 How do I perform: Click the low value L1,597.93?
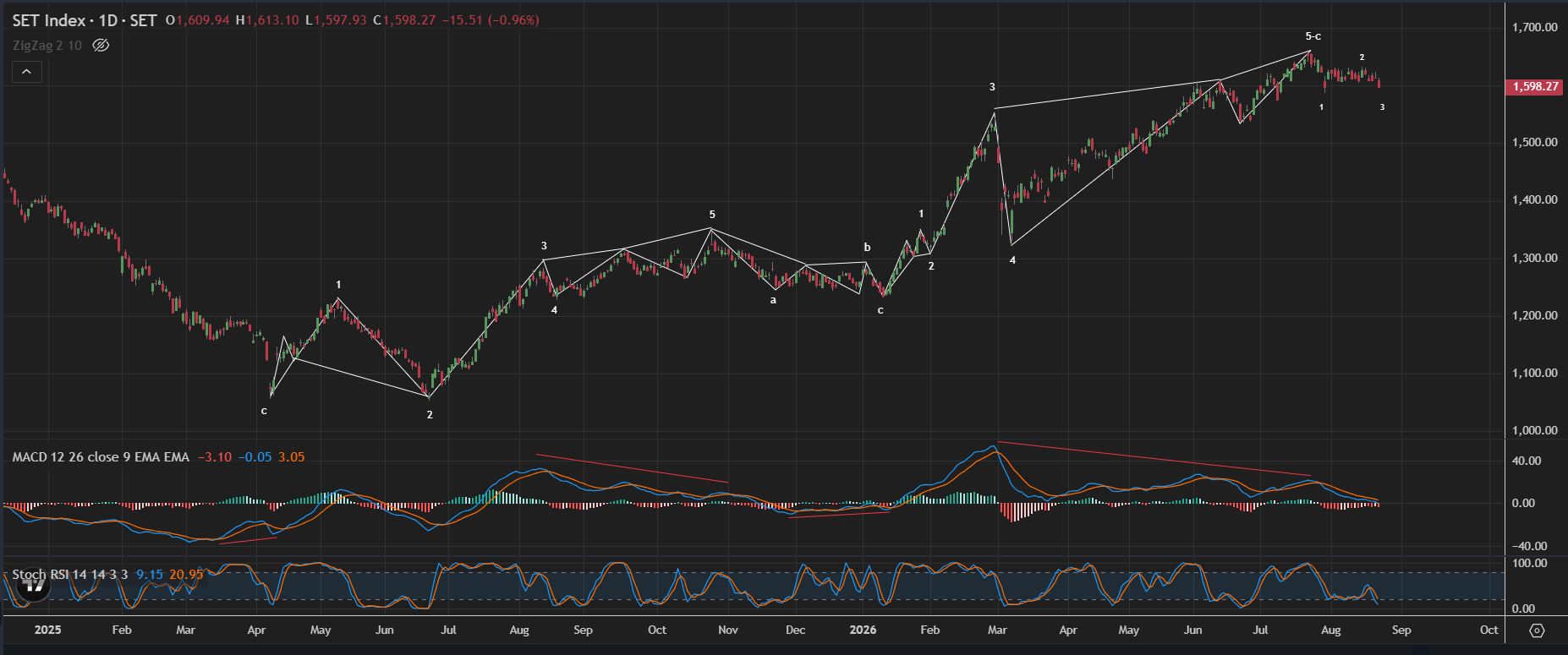click(x=336, y=20)
